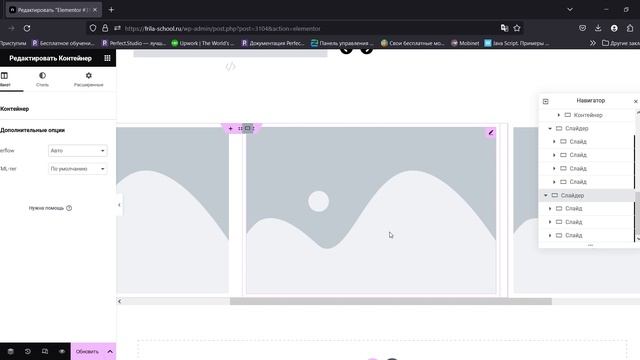This screenshot has width=640, height=360.
Task: Open the Документация Perfec... bookmark
Action: pos(273,43)
